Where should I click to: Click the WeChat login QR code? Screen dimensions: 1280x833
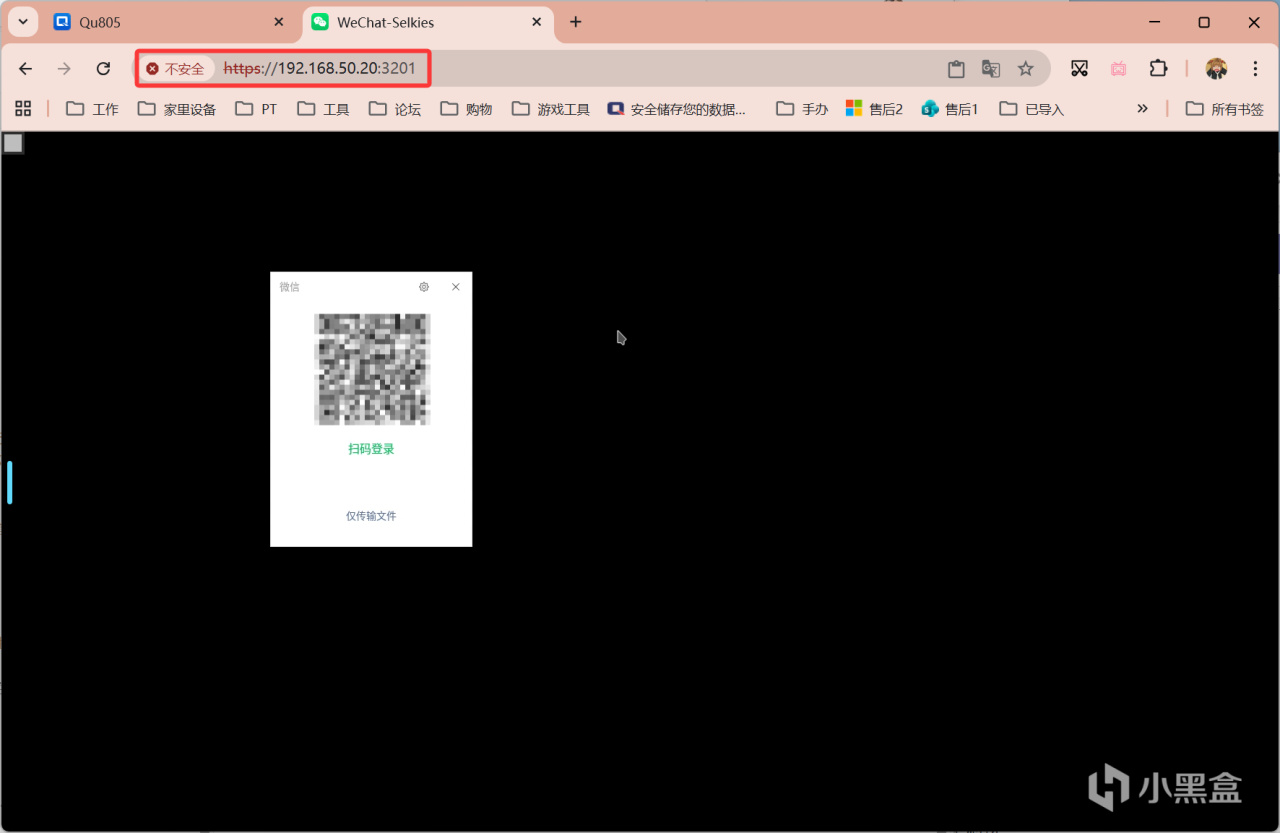click(372, 369)
